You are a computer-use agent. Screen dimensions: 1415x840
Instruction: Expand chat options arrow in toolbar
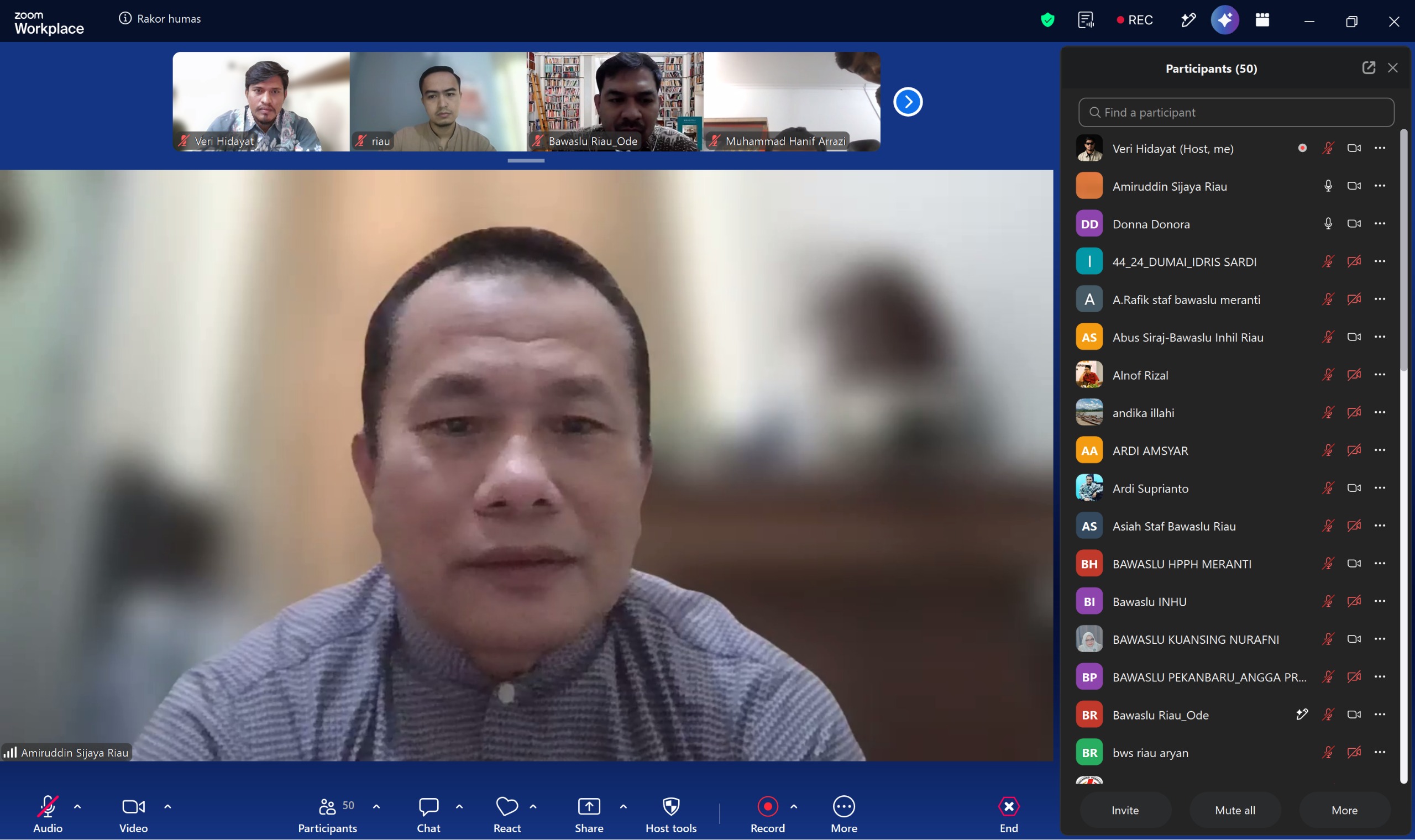click(459, 807)
